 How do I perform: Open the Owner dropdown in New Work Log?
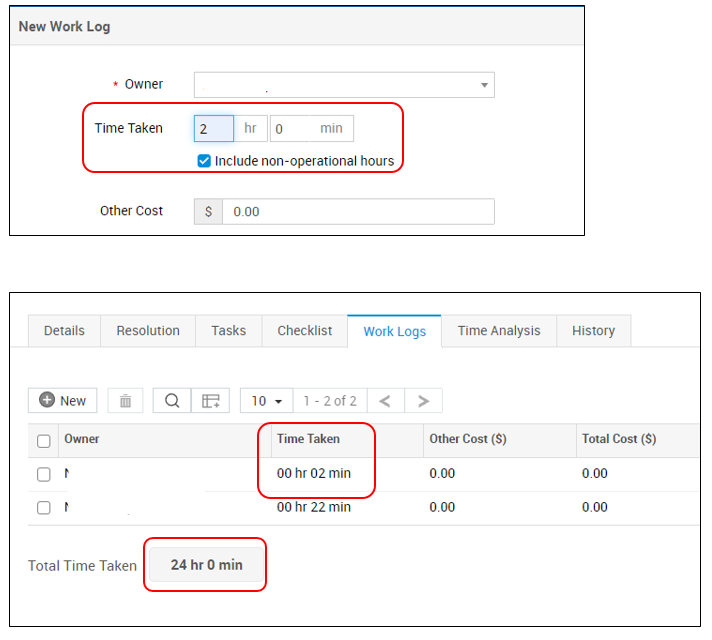(x=344, y=85)
